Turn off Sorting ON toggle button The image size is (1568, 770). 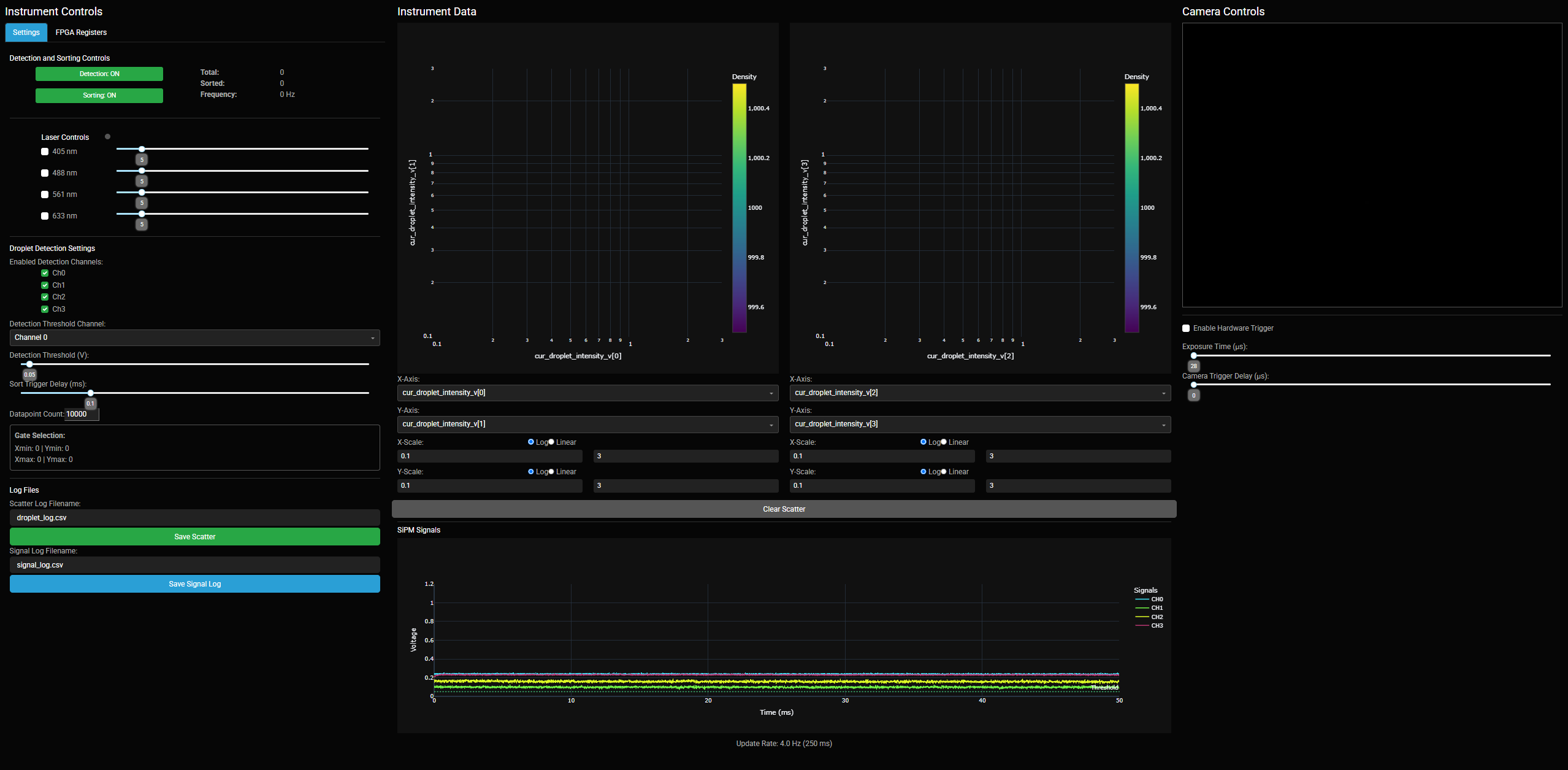pos(99,96)
